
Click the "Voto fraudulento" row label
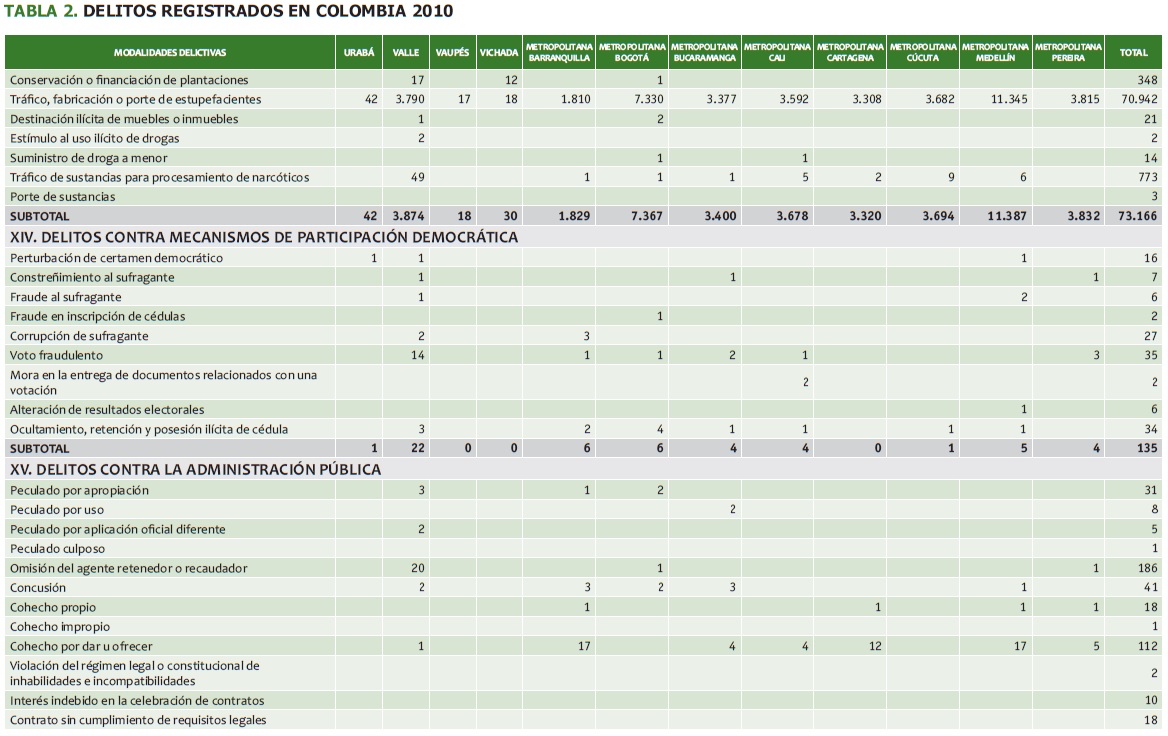(56, 355)
